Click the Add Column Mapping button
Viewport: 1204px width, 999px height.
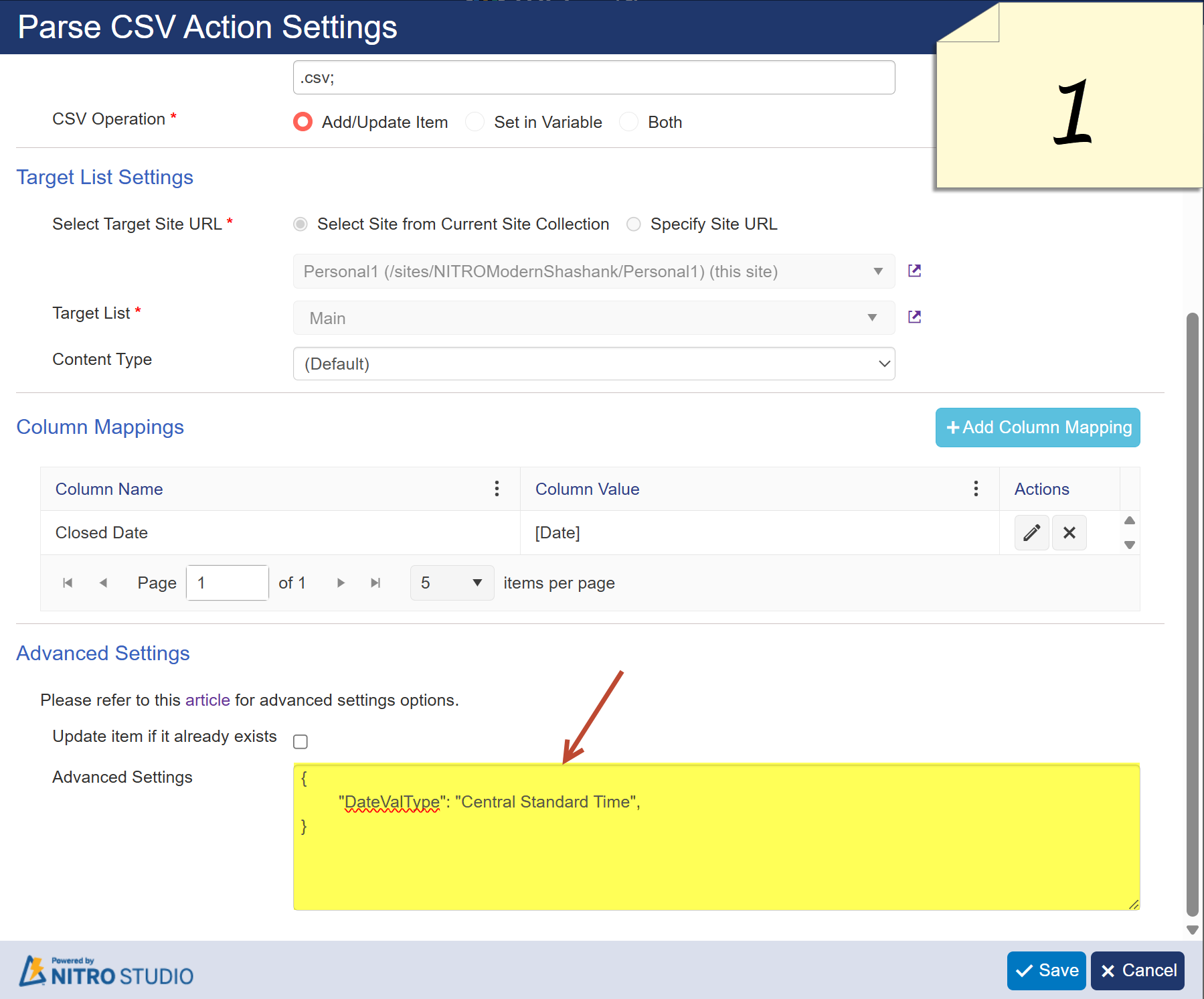1037,428
